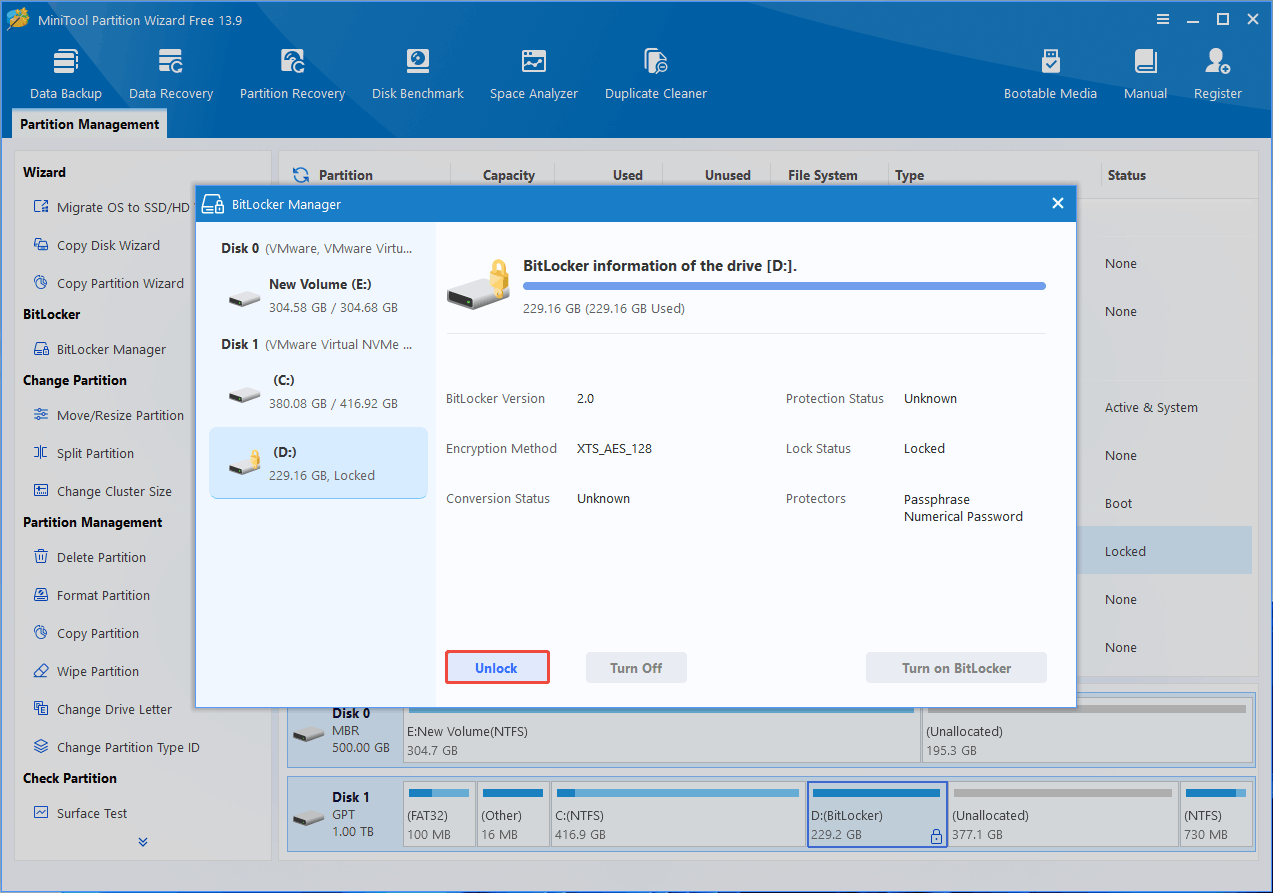Launch the Data Recovery tool
The height and width of the screenshot is (893, 1273).
171,74
